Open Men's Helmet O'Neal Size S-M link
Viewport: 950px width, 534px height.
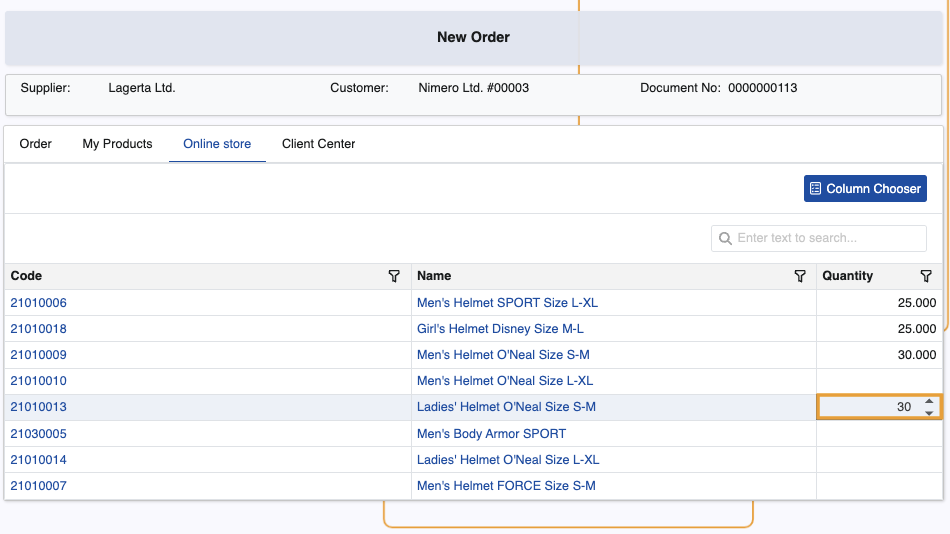503,355
